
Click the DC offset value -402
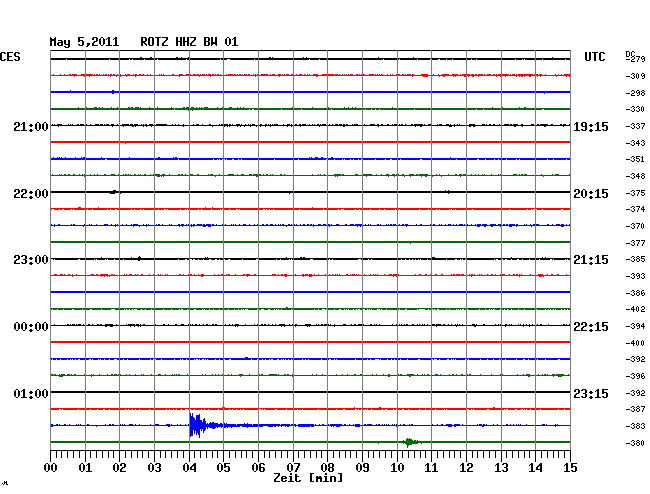point(635,309)
